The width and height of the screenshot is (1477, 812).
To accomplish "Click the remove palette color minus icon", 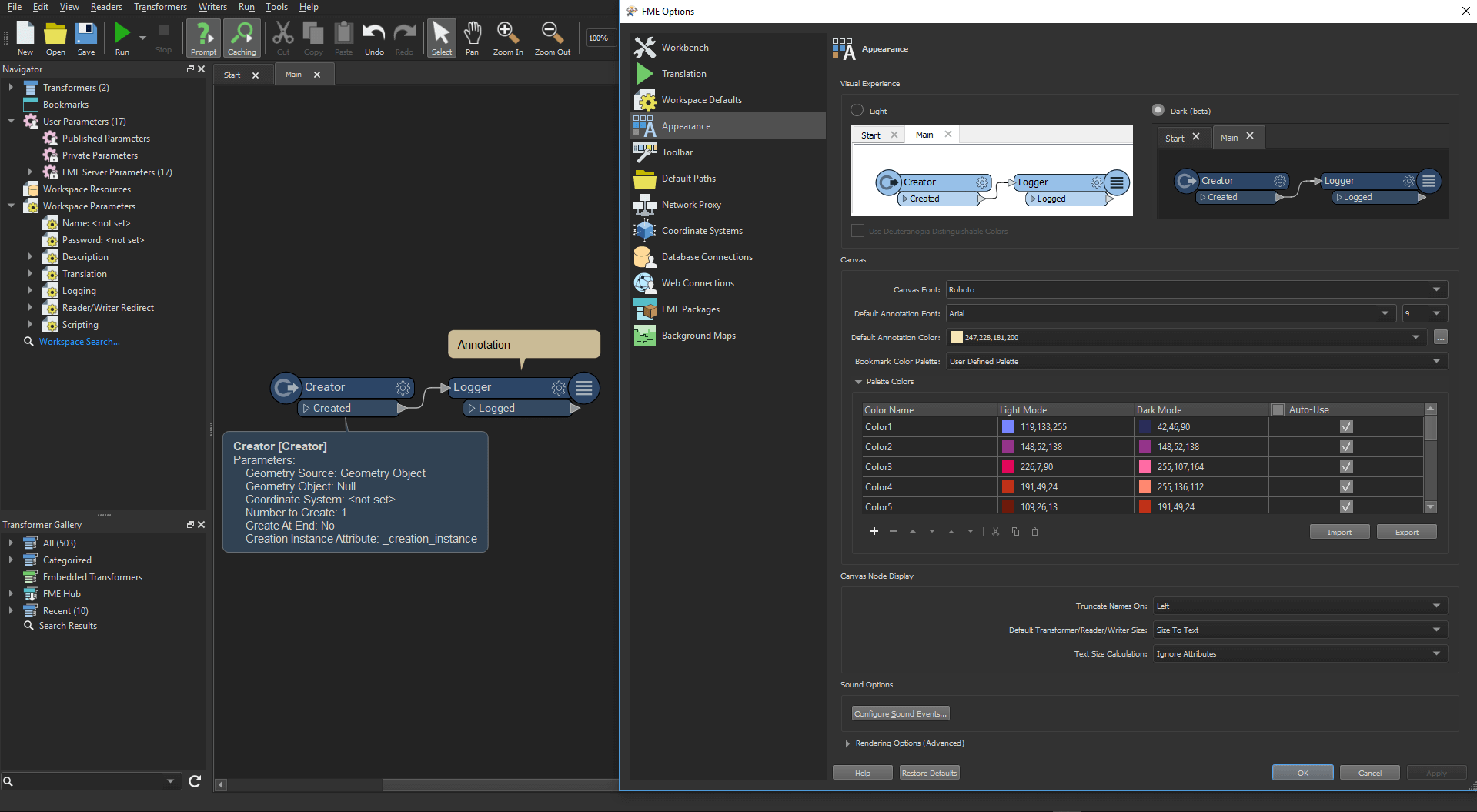I will 894,531.
